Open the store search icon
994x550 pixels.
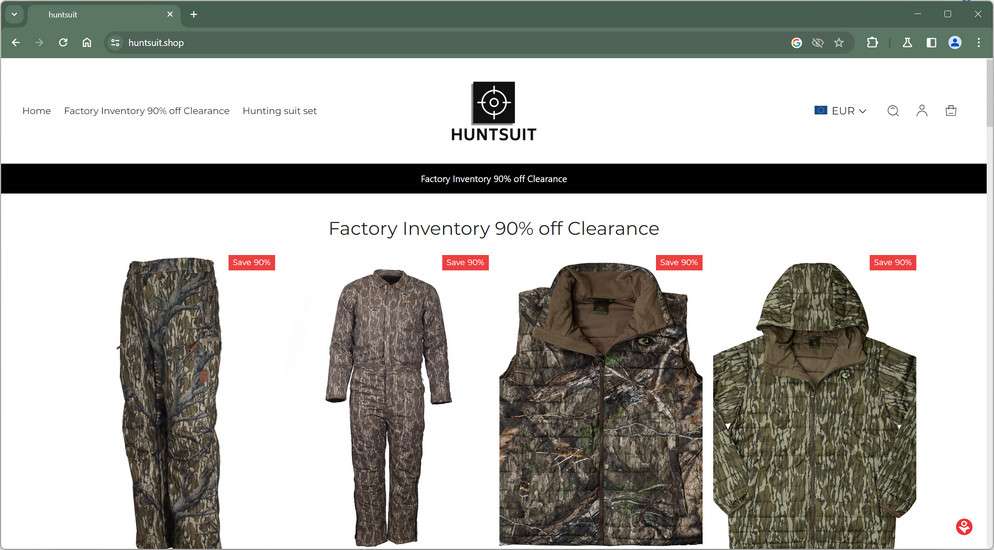[x=893, y=111]
